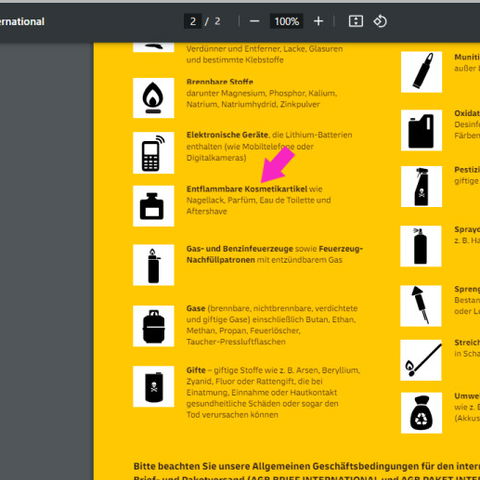This screenshot has height=480, width=480.
Task: Click the zoom out minus button
Action: (254, 21)
